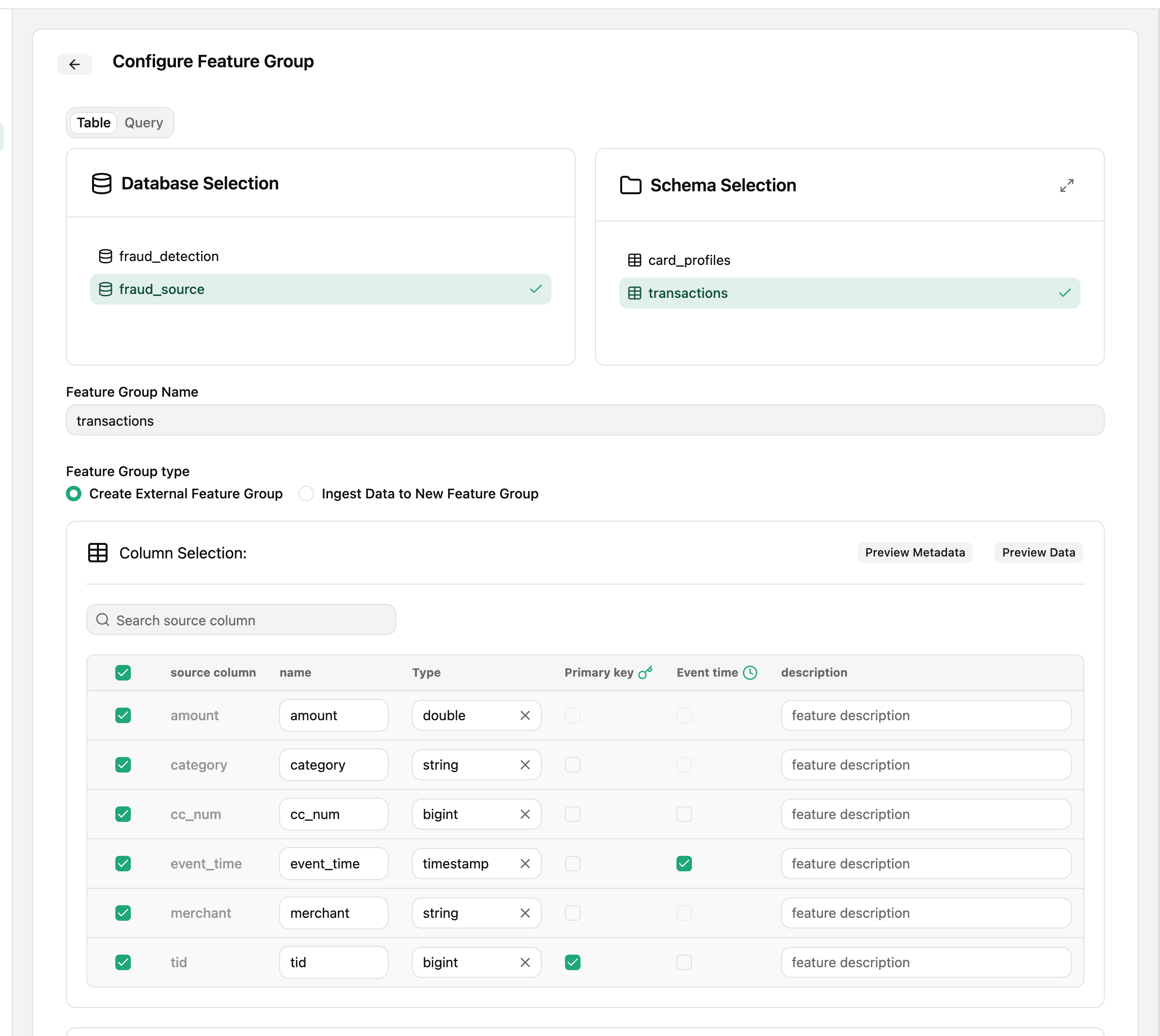1160x1036 pixels.
Task: Click the Primary key key icon
Action: click(645, 673)
